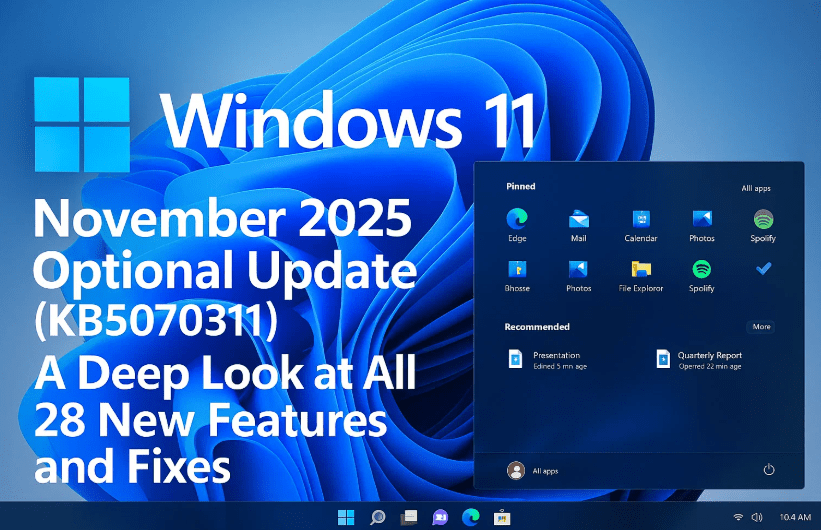Click the blue checkmark pinned icon
This screenshot has height=530, width=821.
[763, 268]
